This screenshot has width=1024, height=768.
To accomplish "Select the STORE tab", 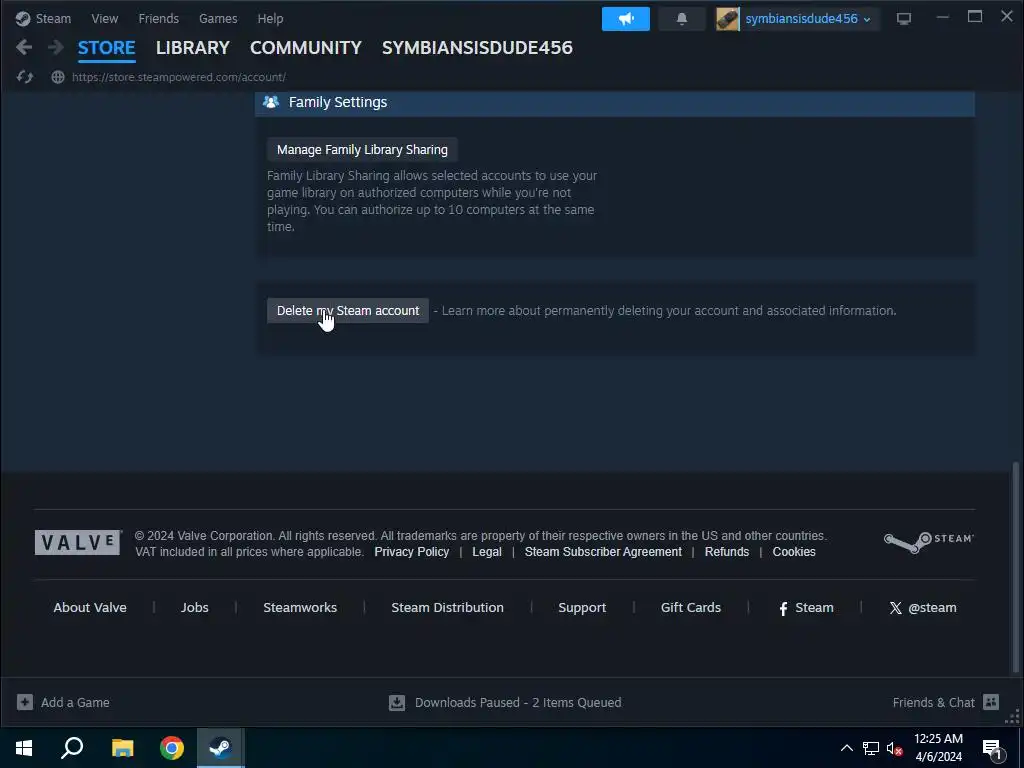I will click(x=106, y=48).
